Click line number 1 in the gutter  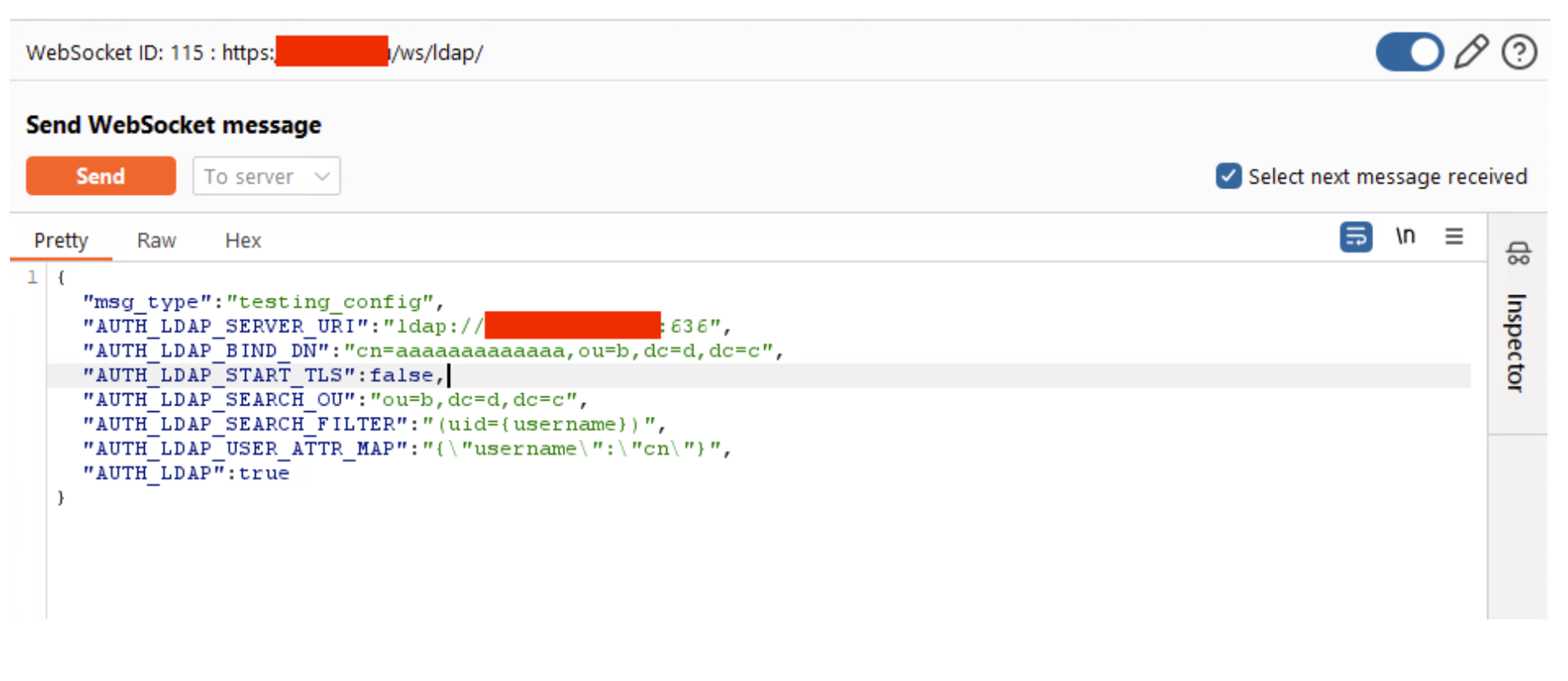[32, 278]
